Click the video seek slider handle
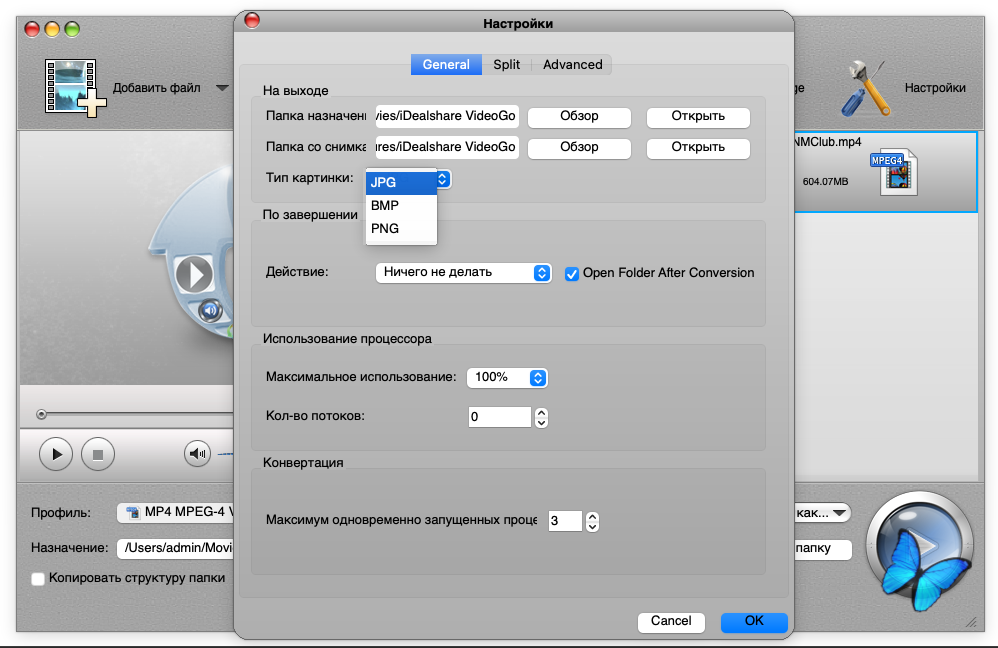 pyautogui.click(x=41, y=414)
